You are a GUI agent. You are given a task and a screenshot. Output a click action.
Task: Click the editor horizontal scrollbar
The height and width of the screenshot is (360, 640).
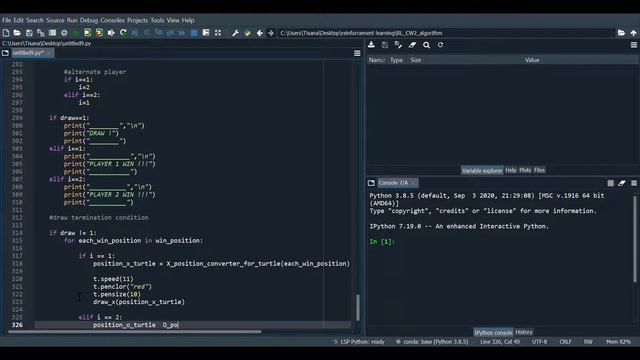pos(135,332)
